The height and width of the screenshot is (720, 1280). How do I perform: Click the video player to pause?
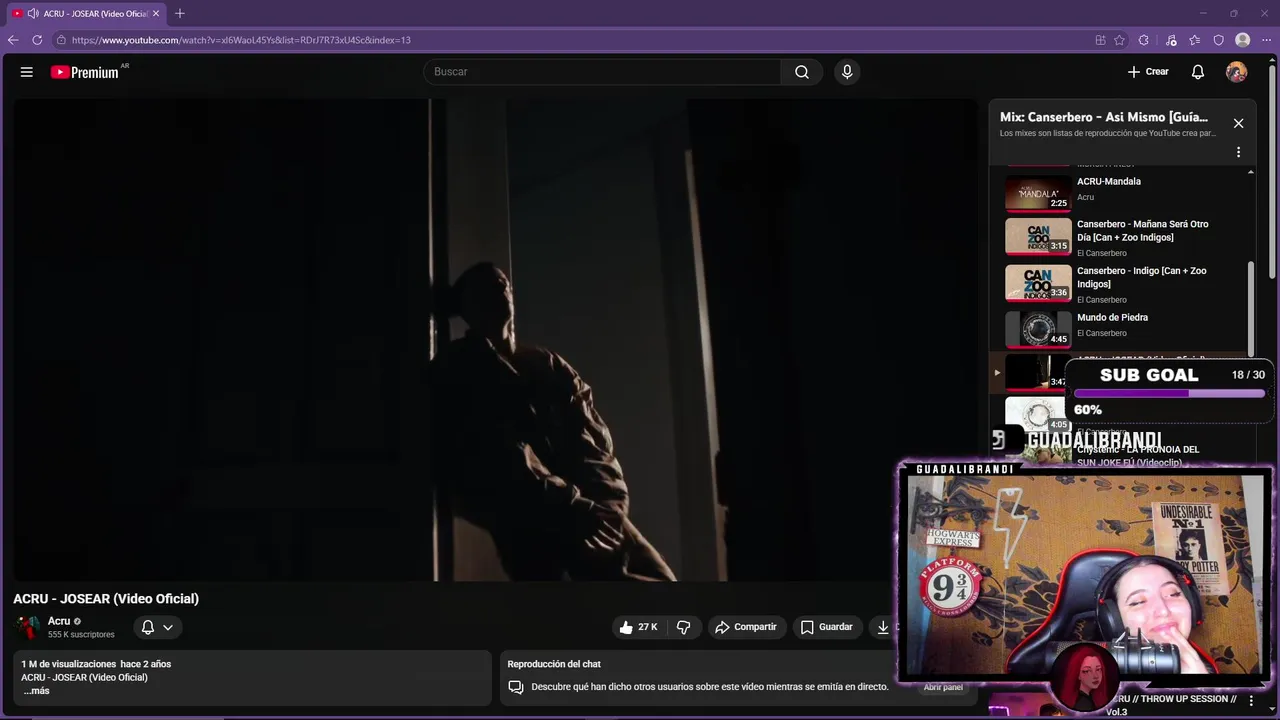point(496,340)
